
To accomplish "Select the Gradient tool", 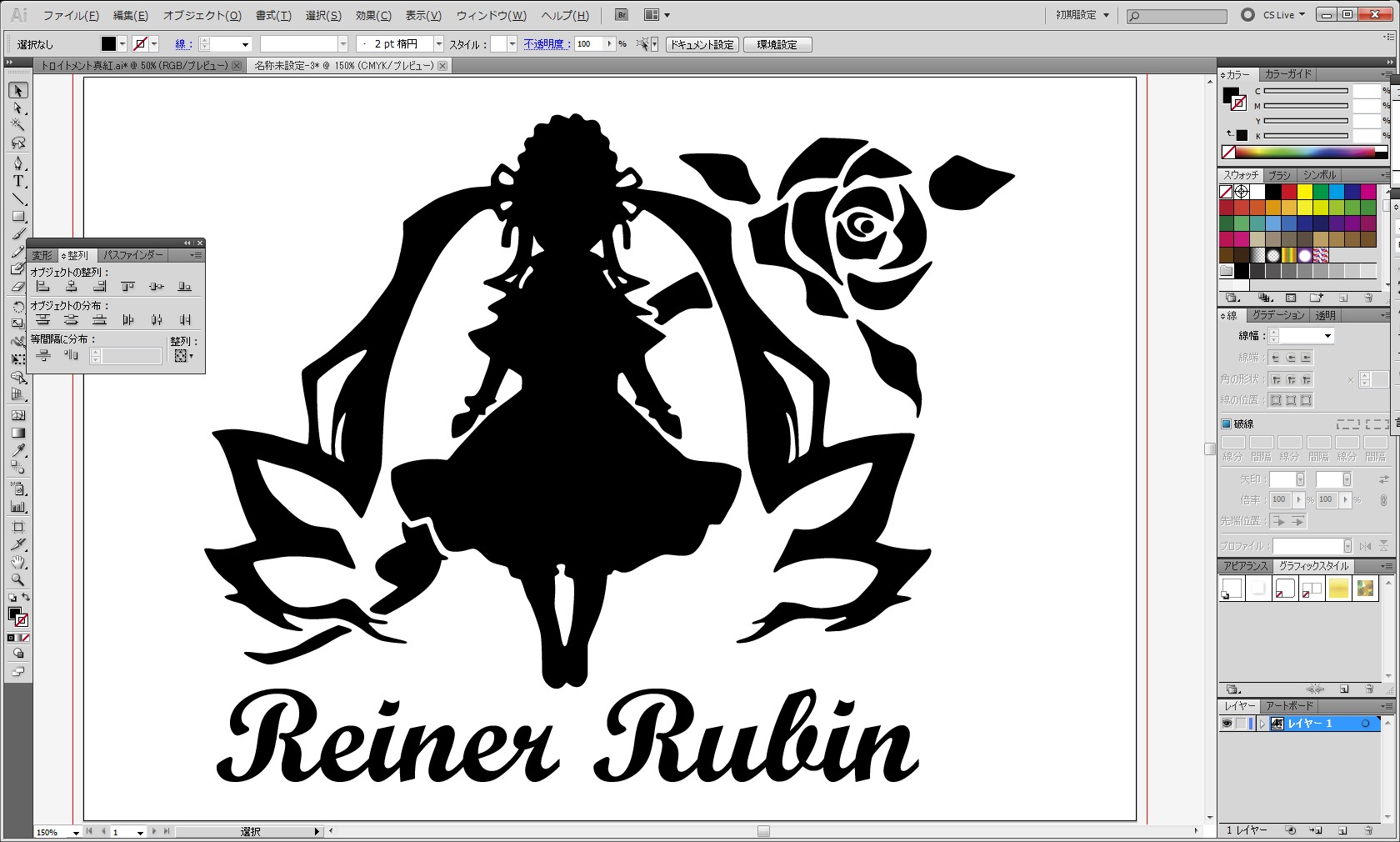I will [x=18, y=433].
